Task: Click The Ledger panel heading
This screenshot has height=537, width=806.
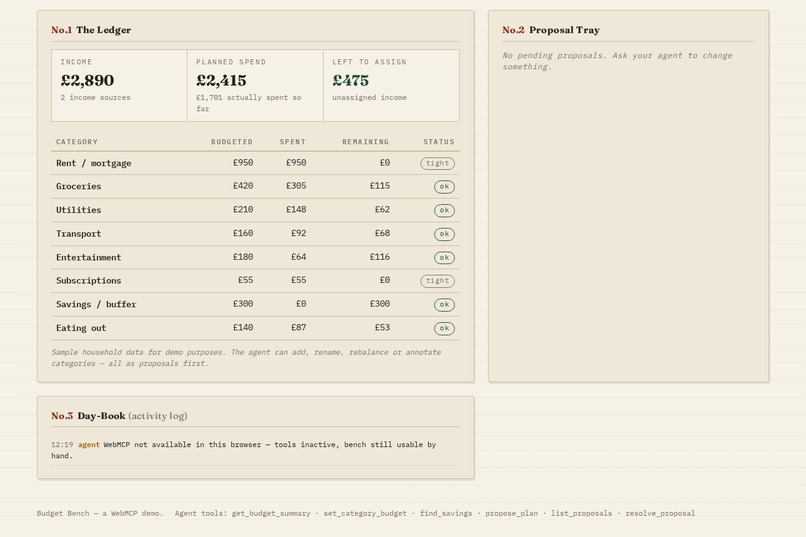Action: 91,30
